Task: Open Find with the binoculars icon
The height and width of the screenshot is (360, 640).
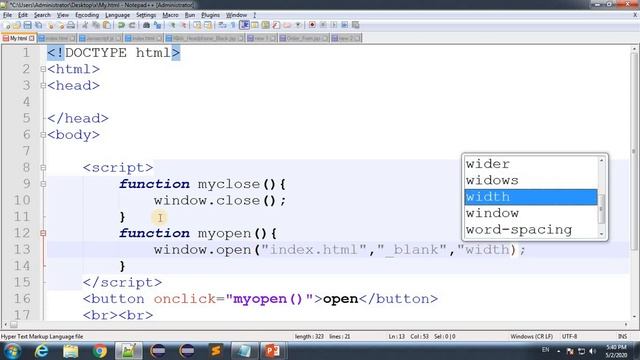Action: point(146,25)
